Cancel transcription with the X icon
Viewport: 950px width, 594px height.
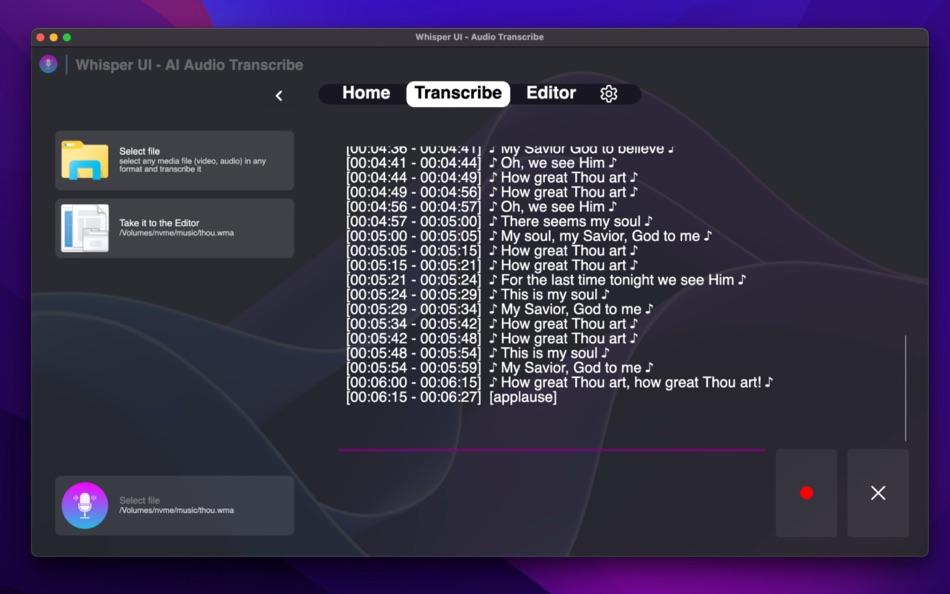(877, 492)
